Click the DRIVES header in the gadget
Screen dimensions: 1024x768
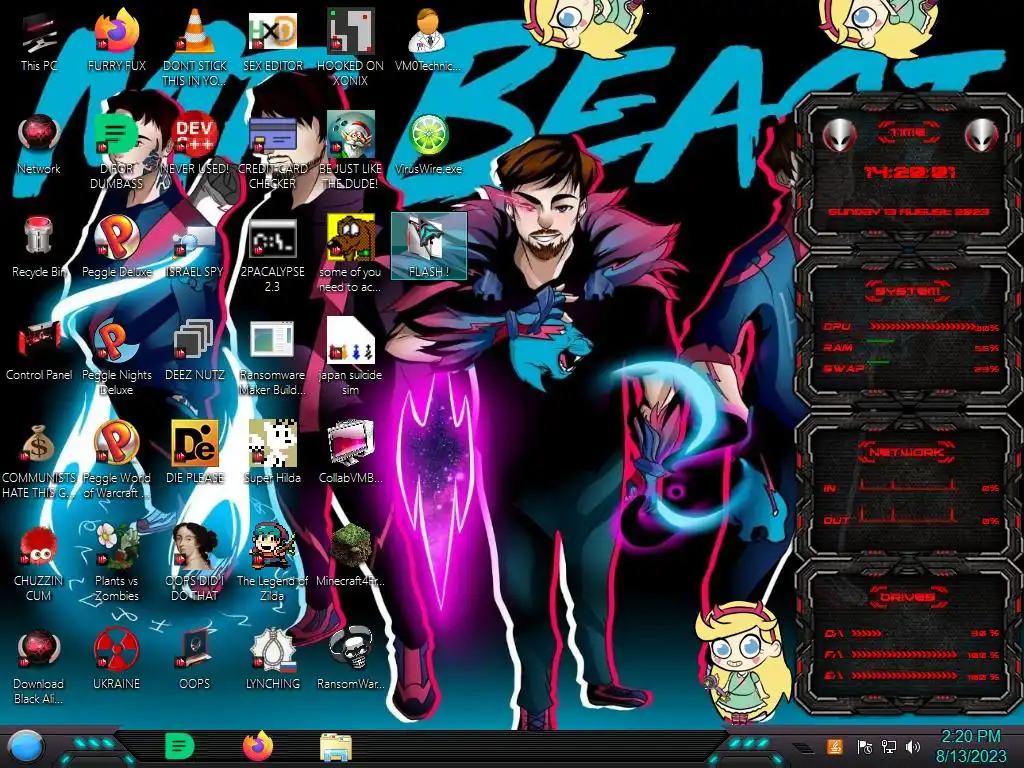click(x=907, y=597)
